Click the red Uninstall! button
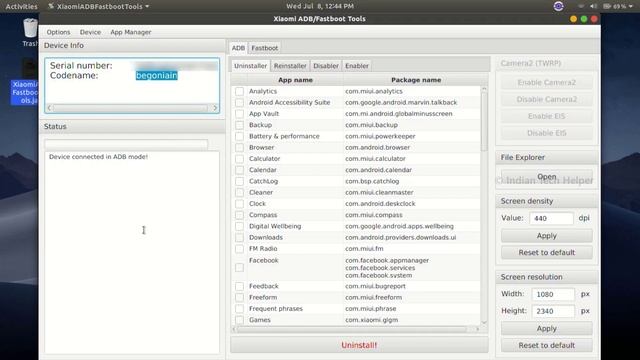Image resolution: width=640 pixels, height=360 pixels. point(359,345)
